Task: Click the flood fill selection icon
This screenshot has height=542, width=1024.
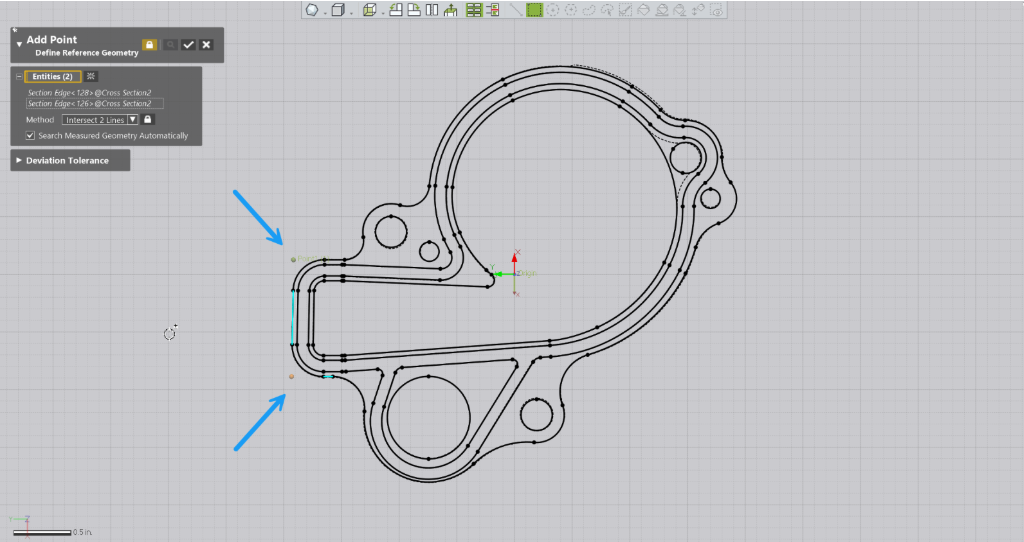Action: [x=644, y=10]
